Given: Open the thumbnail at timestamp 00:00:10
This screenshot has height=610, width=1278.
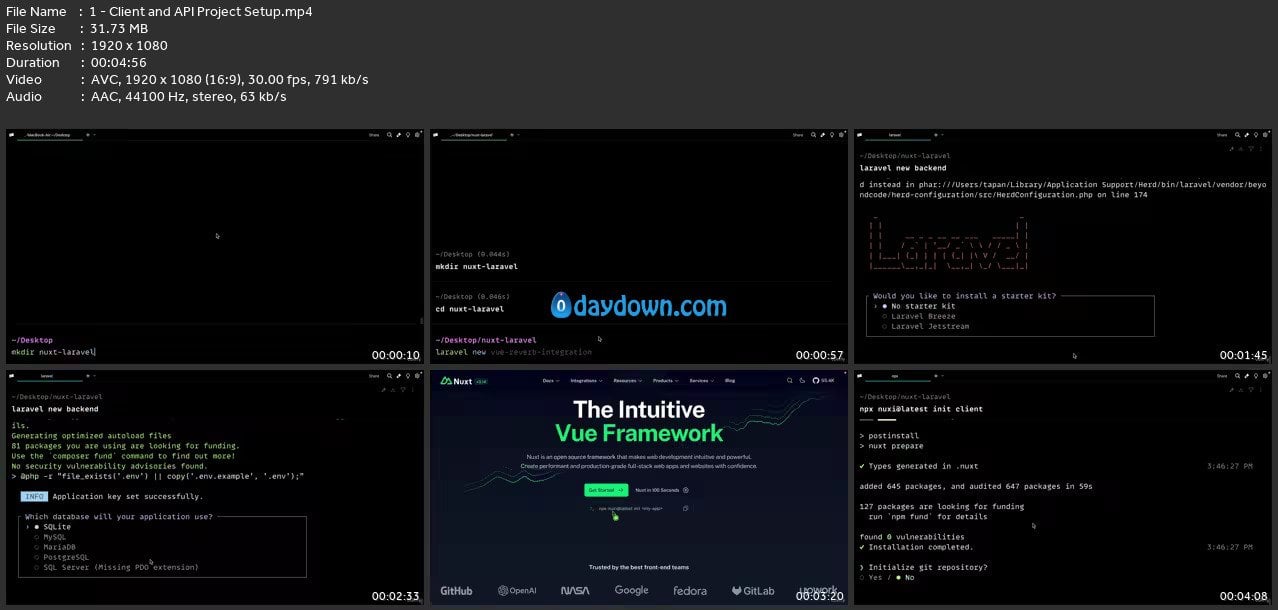Looking at the screenshot, I should (215, 246).
